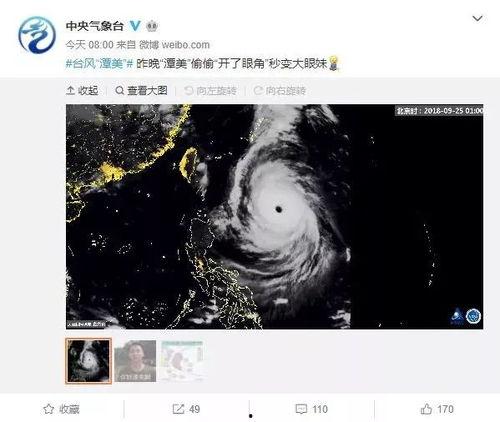500x422 pixels.
Task: Like the post with thumbs-up 170
Action: (437, 409)
